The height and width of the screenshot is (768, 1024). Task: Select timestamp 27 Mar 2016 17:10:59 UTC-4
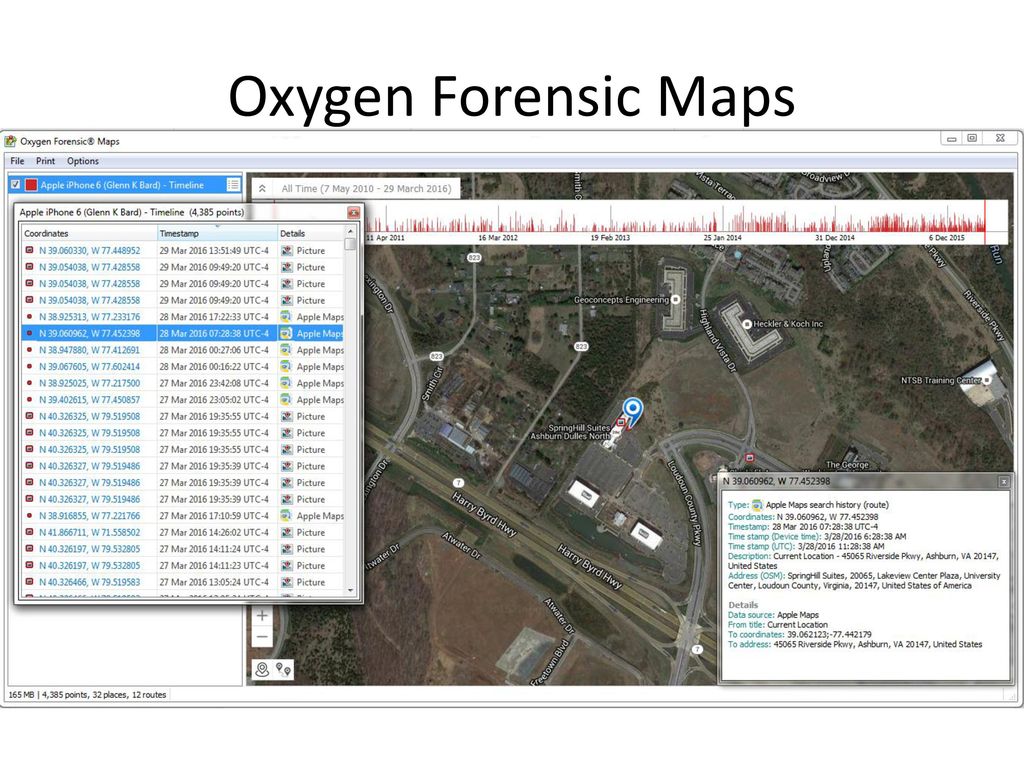214,516
